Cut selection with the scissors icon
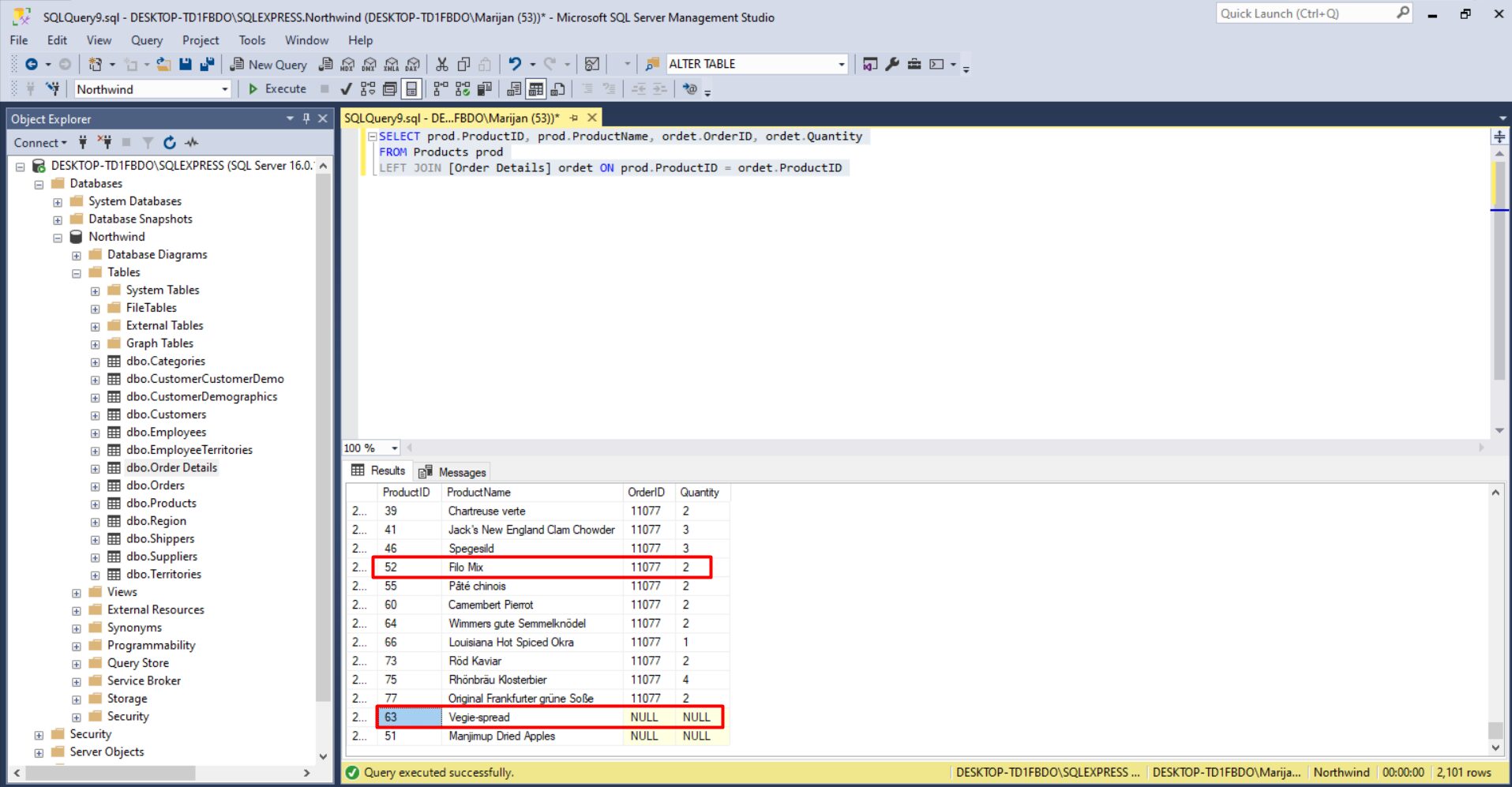 pyautogui.click(x=442, y=64)
